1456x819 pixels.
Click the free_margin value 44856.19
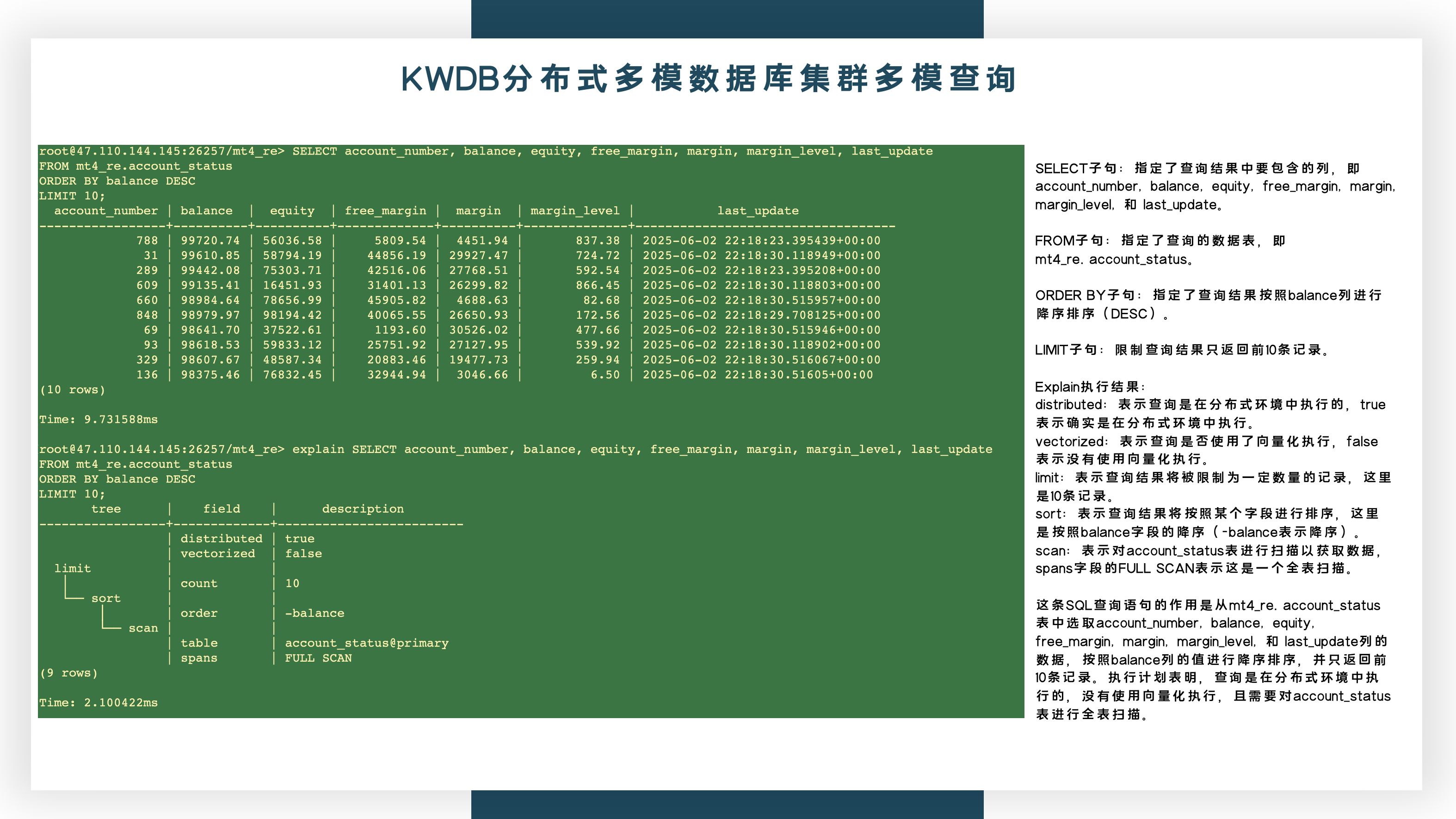(397, 256)
